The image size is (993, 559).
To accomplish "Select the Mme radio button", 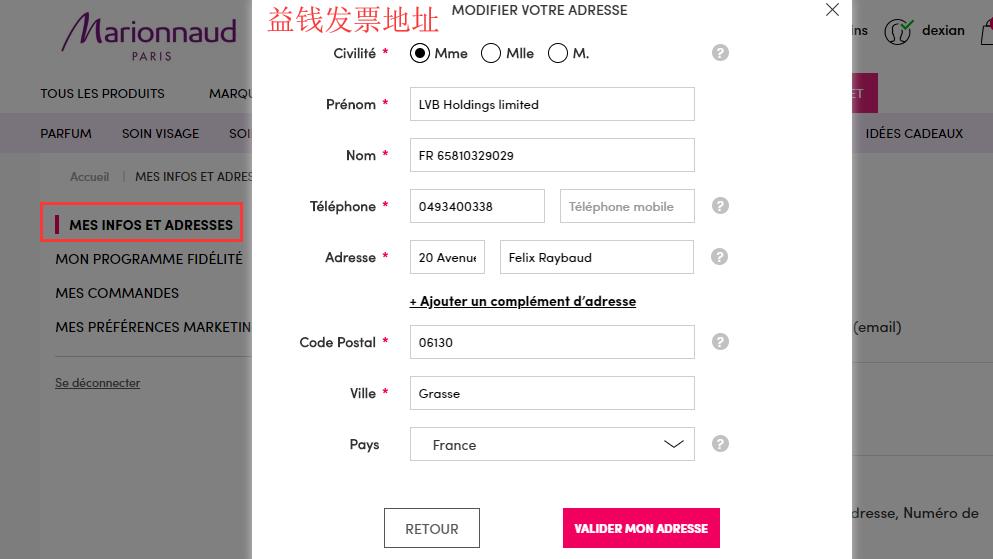I will (x=420, y=53).
